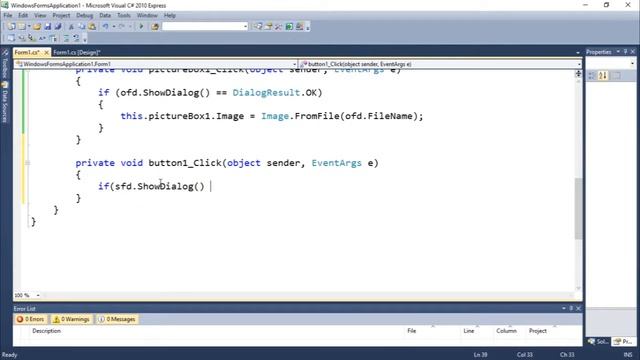640x360 pixels.
Task: Click the Open File folder icon
Action: (37, 27)
